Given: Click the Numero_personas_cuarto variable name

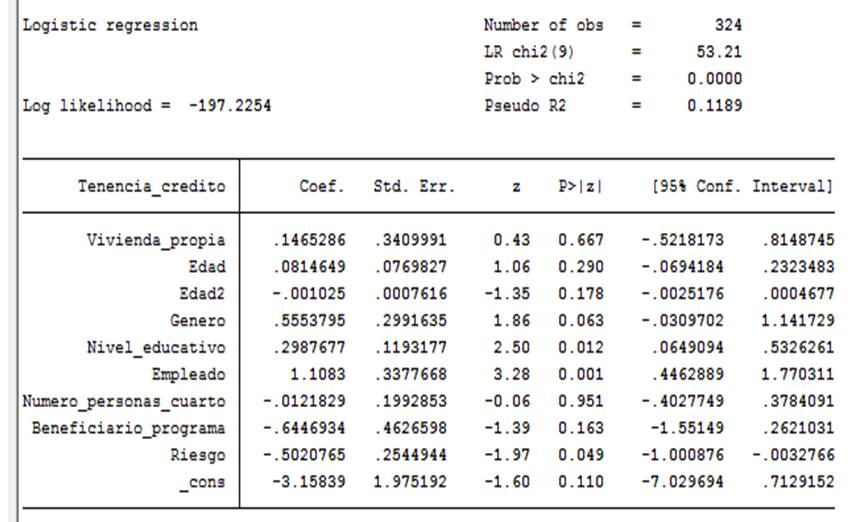Looking at the screenshot, I should [x=124, y=402].
